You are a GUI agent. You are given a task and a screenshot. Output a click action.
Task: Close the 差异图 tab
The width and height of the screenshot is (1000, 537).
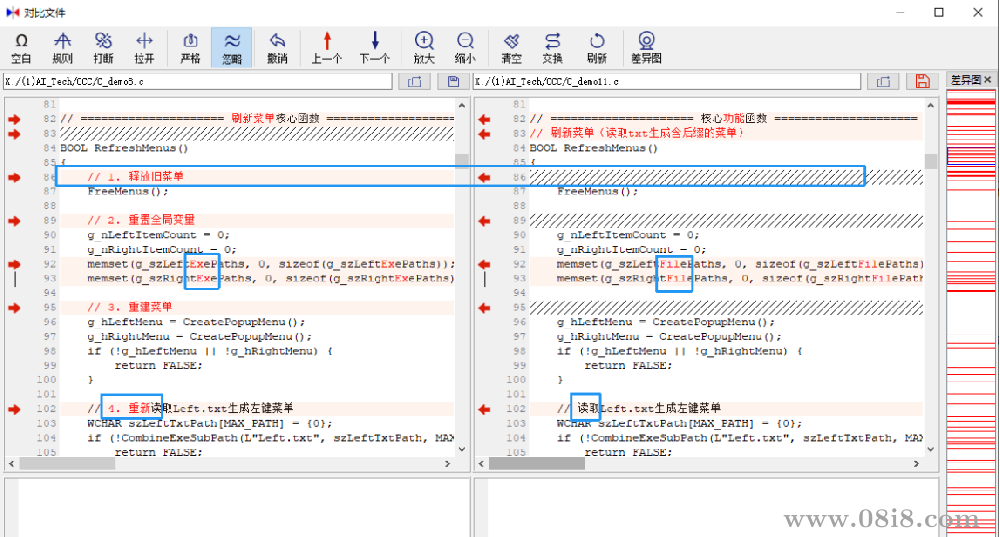[987, 80]
